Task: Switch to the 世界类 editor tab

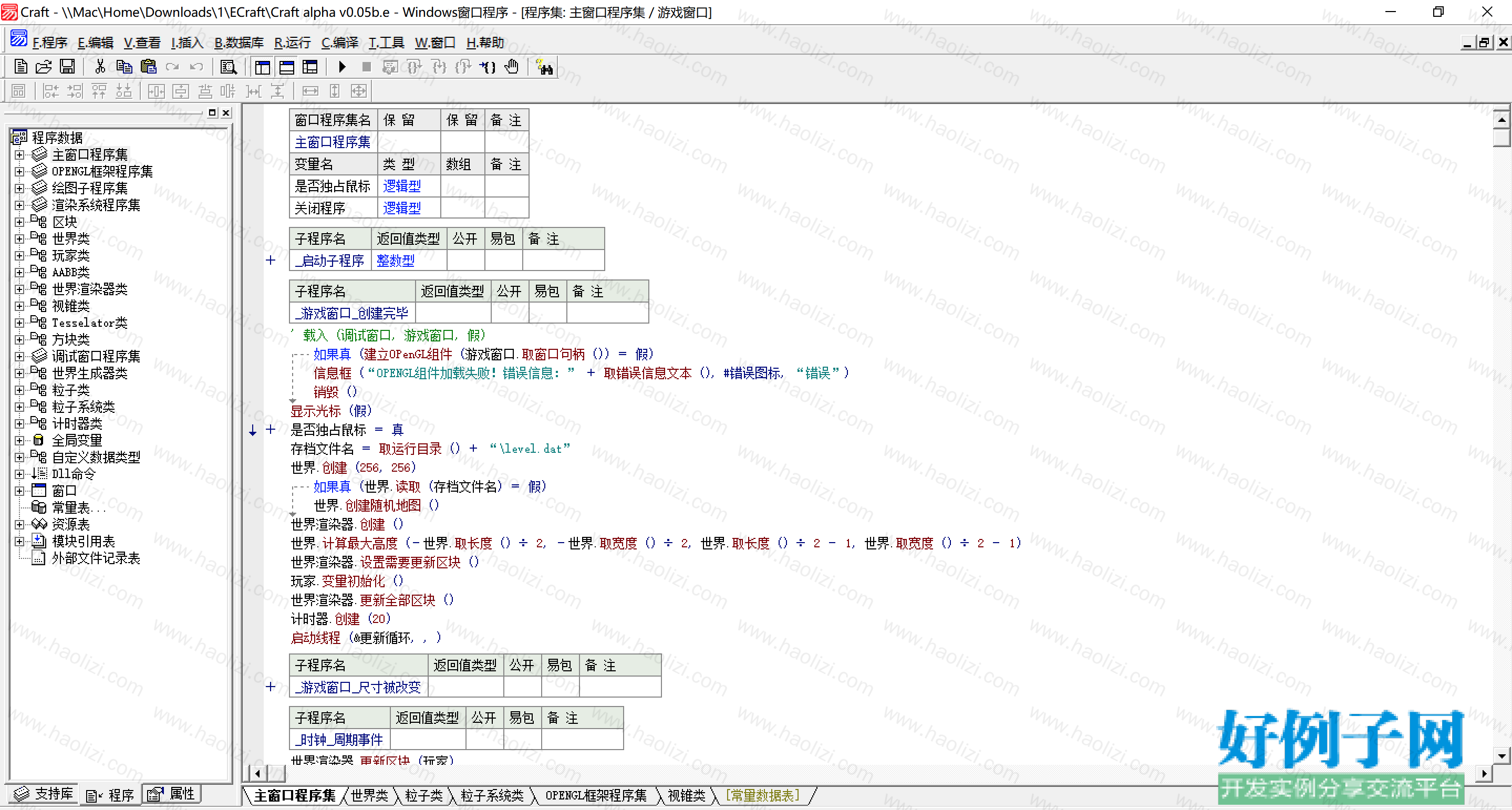Action: 369,796
